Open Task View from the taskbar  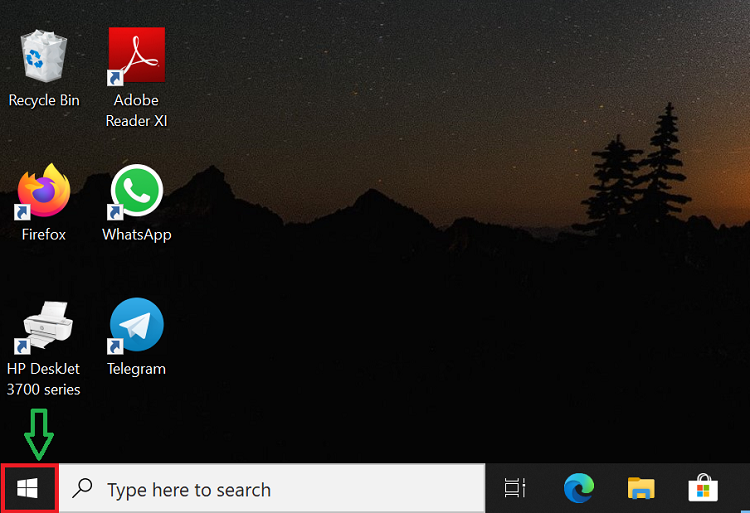[515, 489]
